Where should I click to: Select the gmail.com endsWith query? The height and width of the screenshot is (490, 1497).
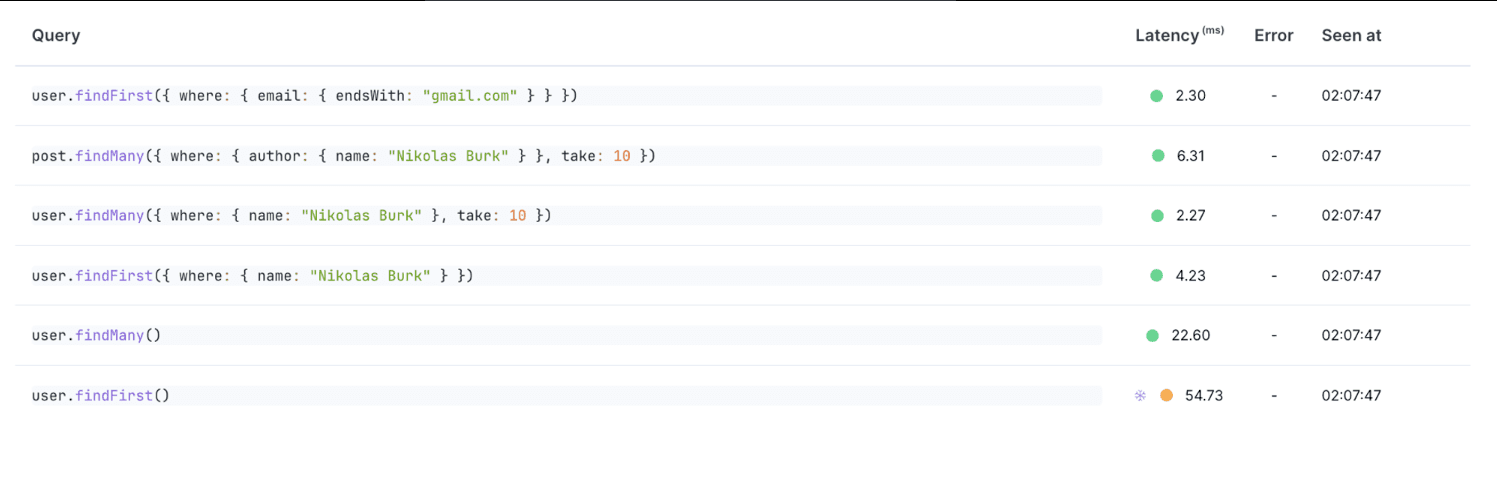[305, 96]
